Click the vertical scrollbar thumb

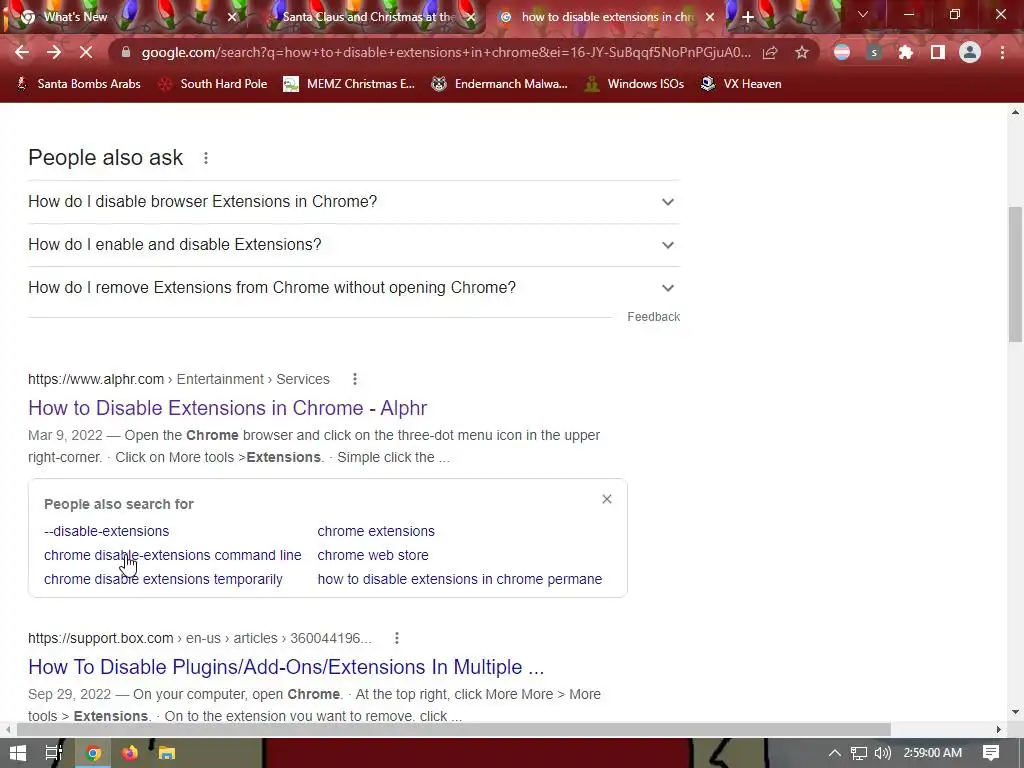[1015, 274]
